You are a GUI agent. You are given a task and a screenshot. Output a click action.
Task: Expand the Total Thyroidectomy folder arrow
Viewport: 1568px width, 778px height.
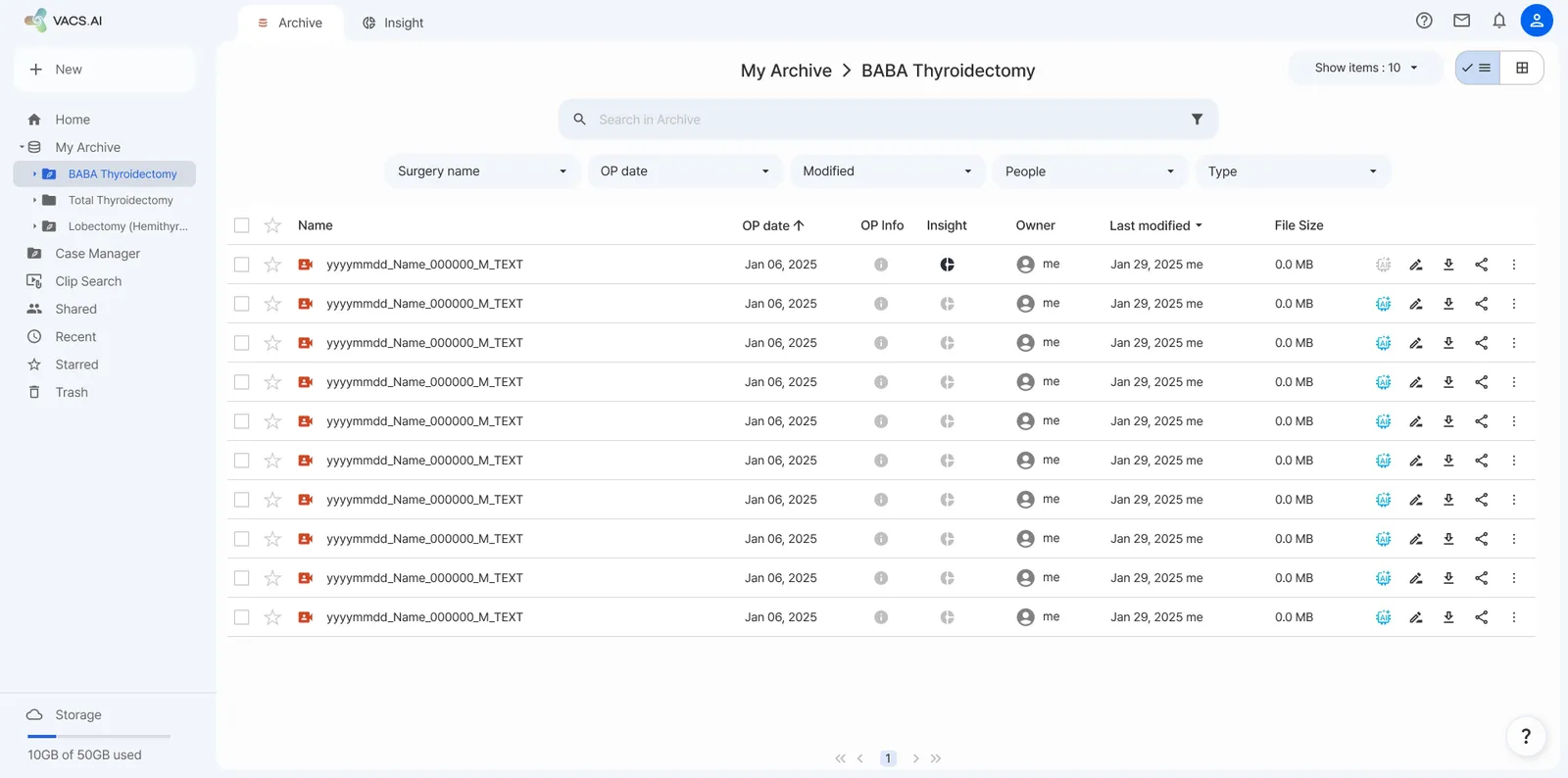34,200
